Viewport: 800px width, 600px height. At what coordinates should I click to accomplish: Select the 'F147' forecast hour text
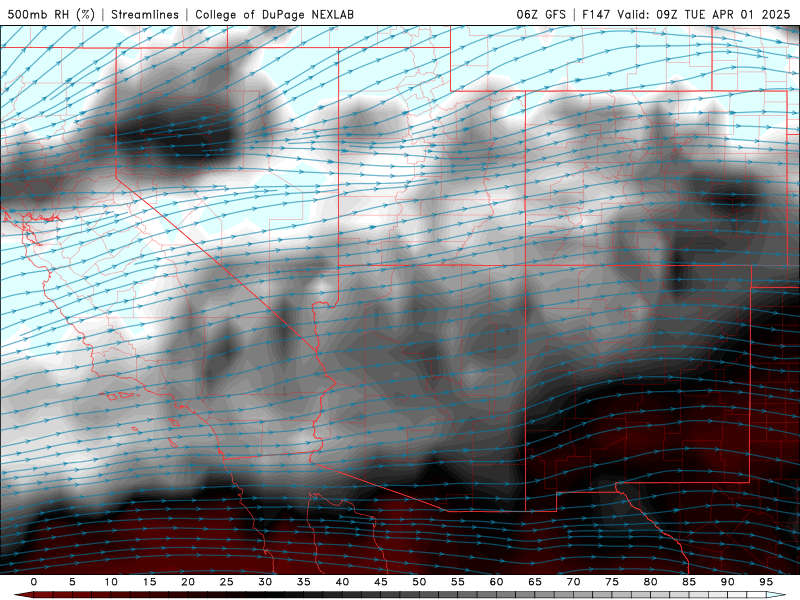click(596, 14)
